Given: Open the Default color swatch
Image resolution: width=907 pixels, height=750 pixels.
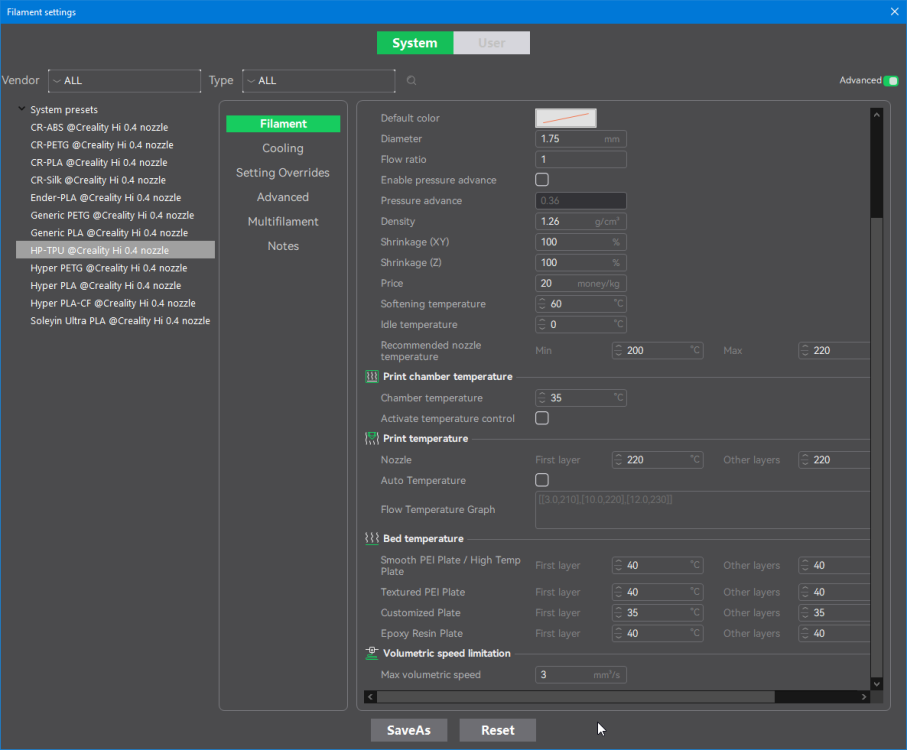Looking at the screenshot, I should (x=566, y=118).
